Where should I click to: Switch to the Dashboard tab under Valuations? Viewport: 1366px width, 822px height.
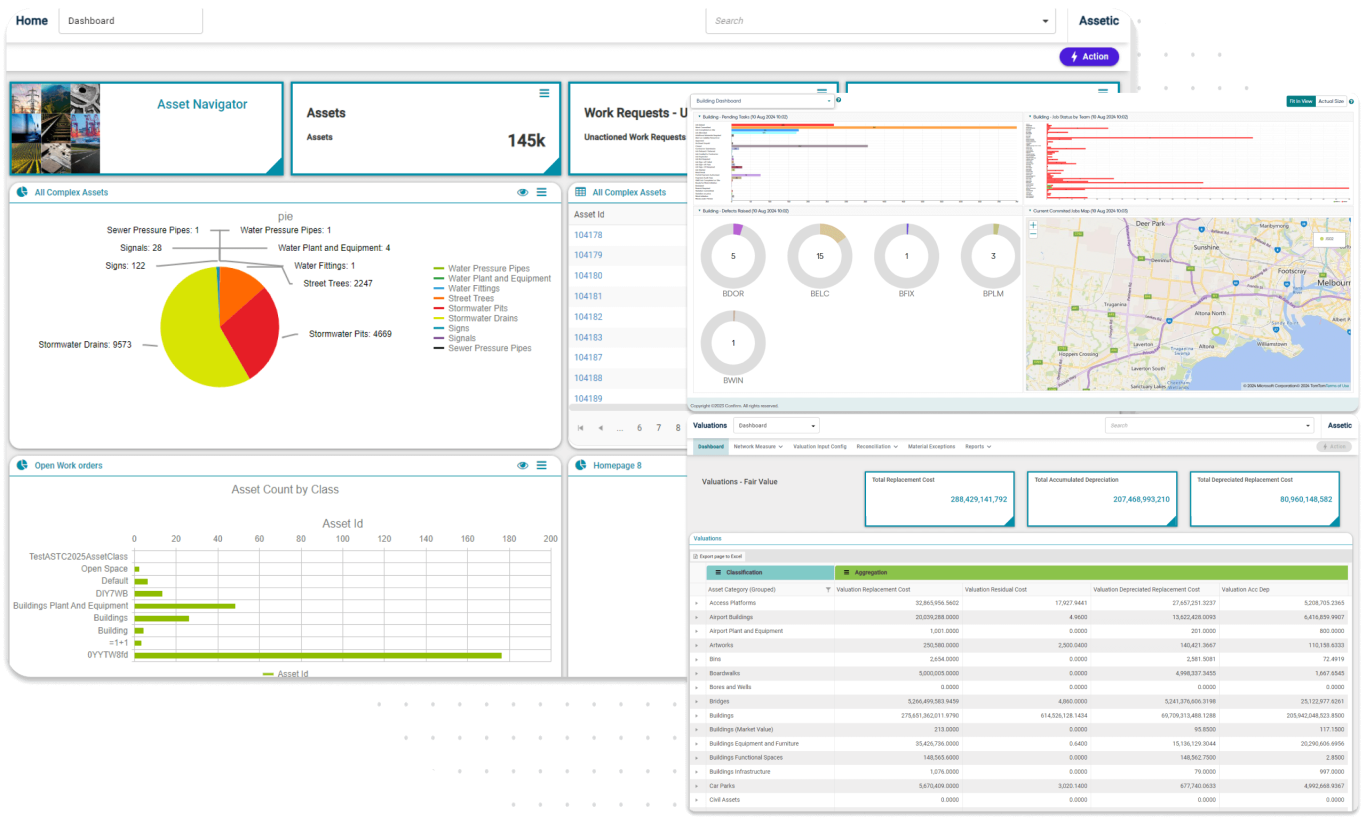pyautogui.click(x=710, y=447)
